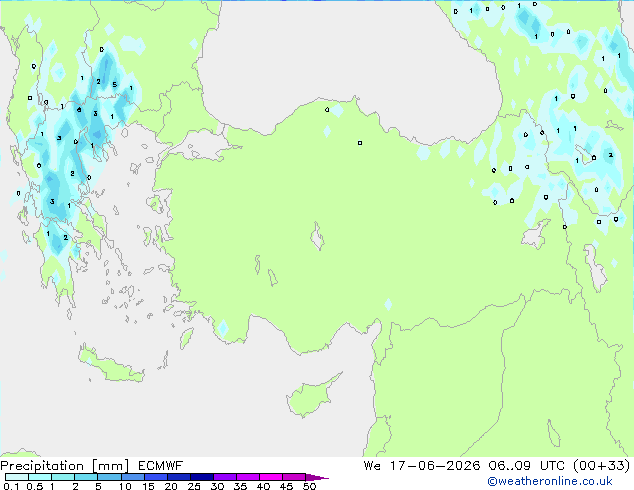
Task: Click the legend label "15"
Action: [x=148, y=486]
